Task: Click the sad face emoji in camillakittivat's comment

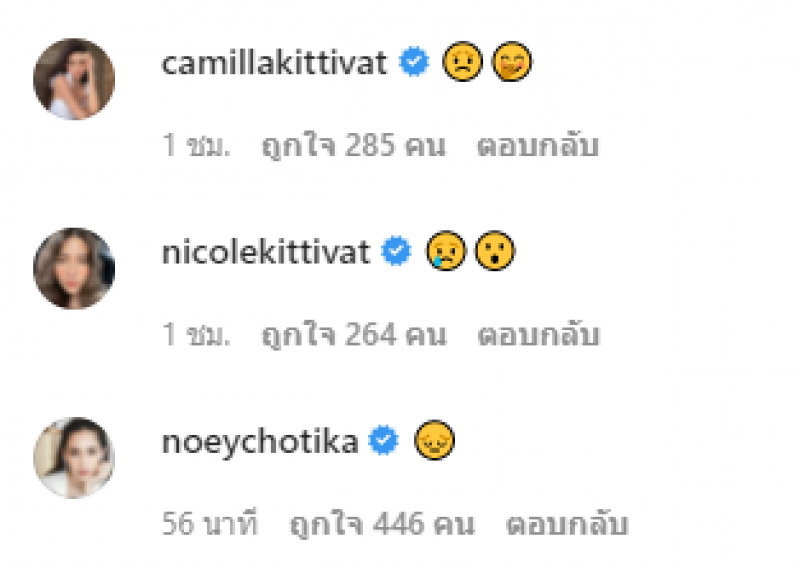Action: point(462,62)
